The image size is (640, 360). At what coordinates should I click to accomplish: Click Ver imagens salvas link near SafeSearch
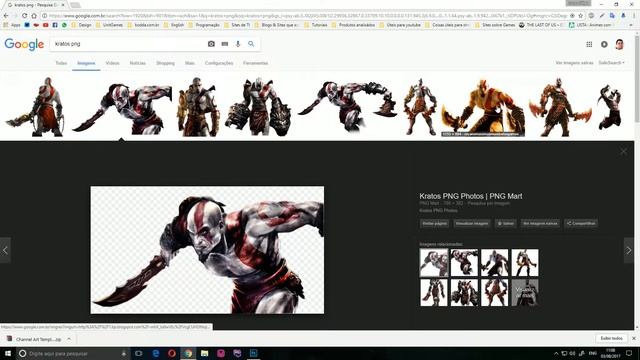pos(574,63)
